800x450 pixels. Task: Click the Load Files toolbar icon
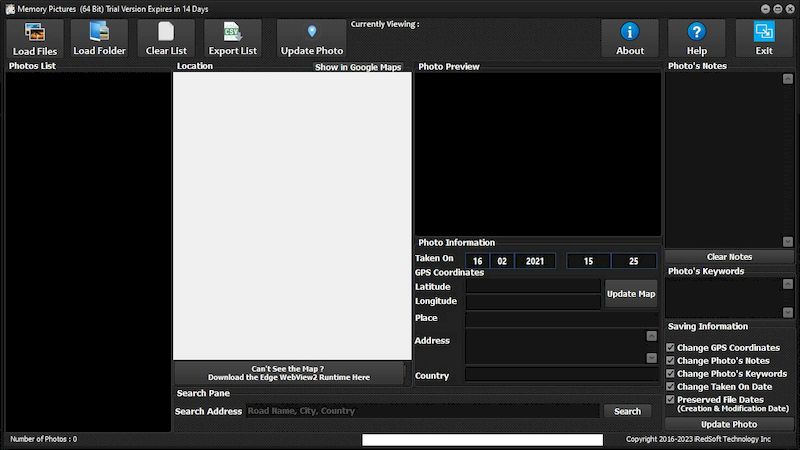35,32
